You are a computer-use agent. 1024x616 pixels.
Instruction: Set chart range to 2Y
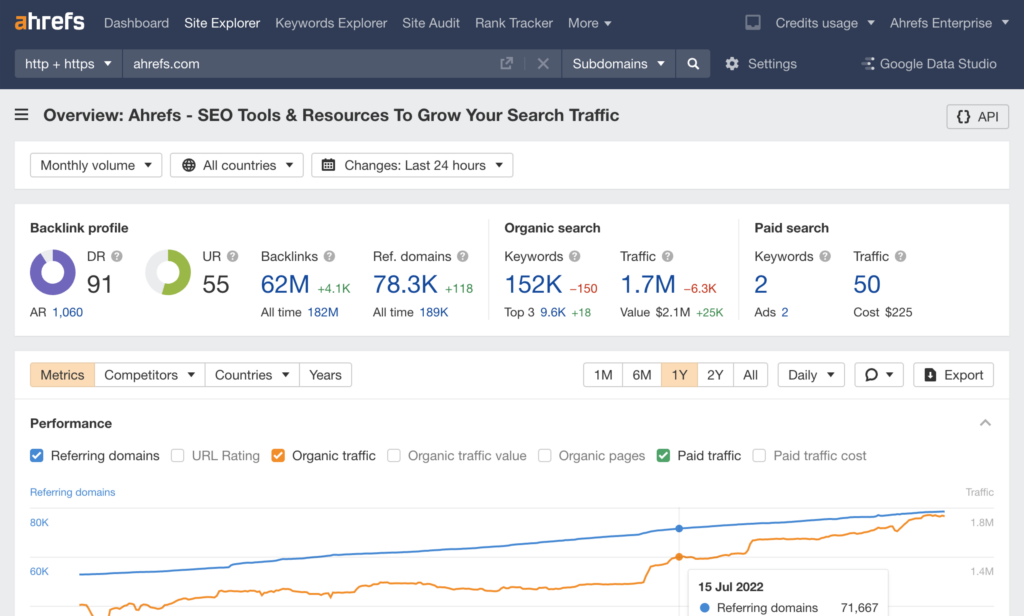pos(715,375)
